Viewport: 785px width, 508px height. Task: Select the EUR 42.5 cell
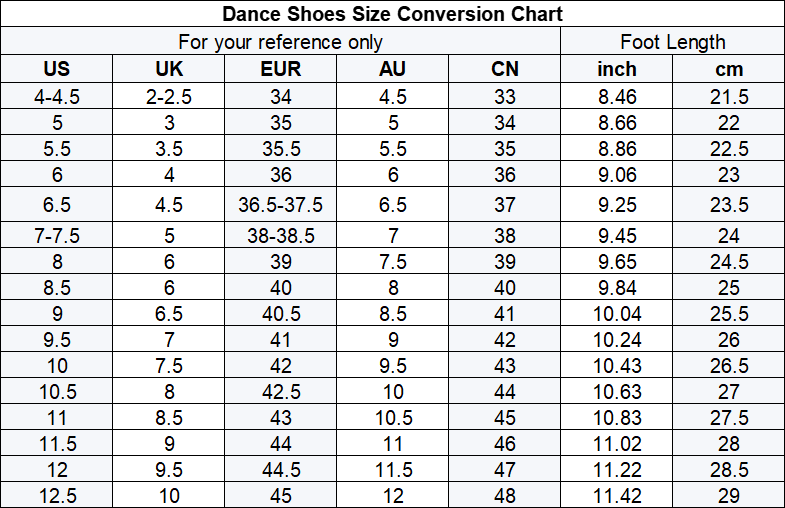pos(281,391)
